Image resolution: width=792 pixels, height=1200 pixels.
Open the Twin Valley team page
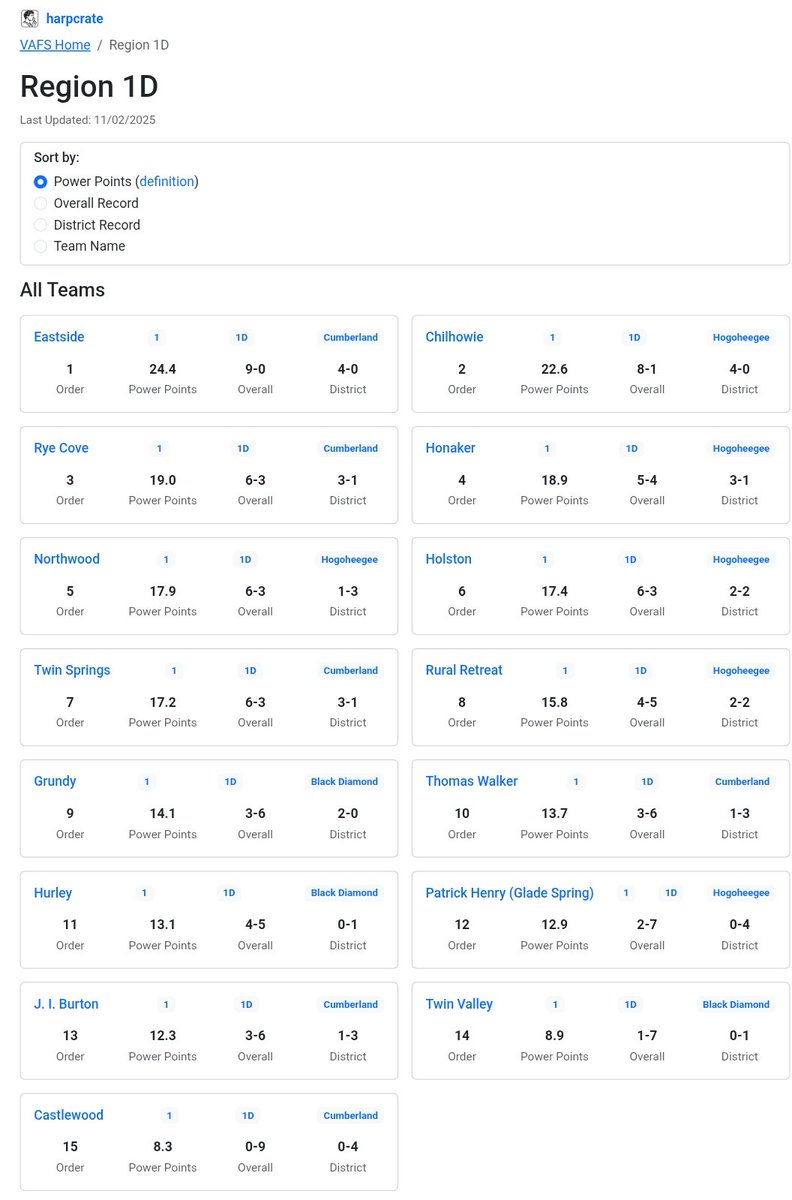point(459,1004)
